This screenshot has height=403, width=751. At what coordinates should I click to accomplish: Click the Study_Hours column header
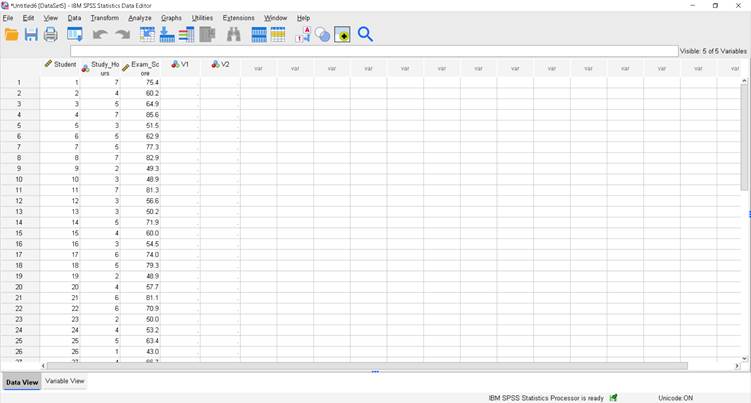101,68
